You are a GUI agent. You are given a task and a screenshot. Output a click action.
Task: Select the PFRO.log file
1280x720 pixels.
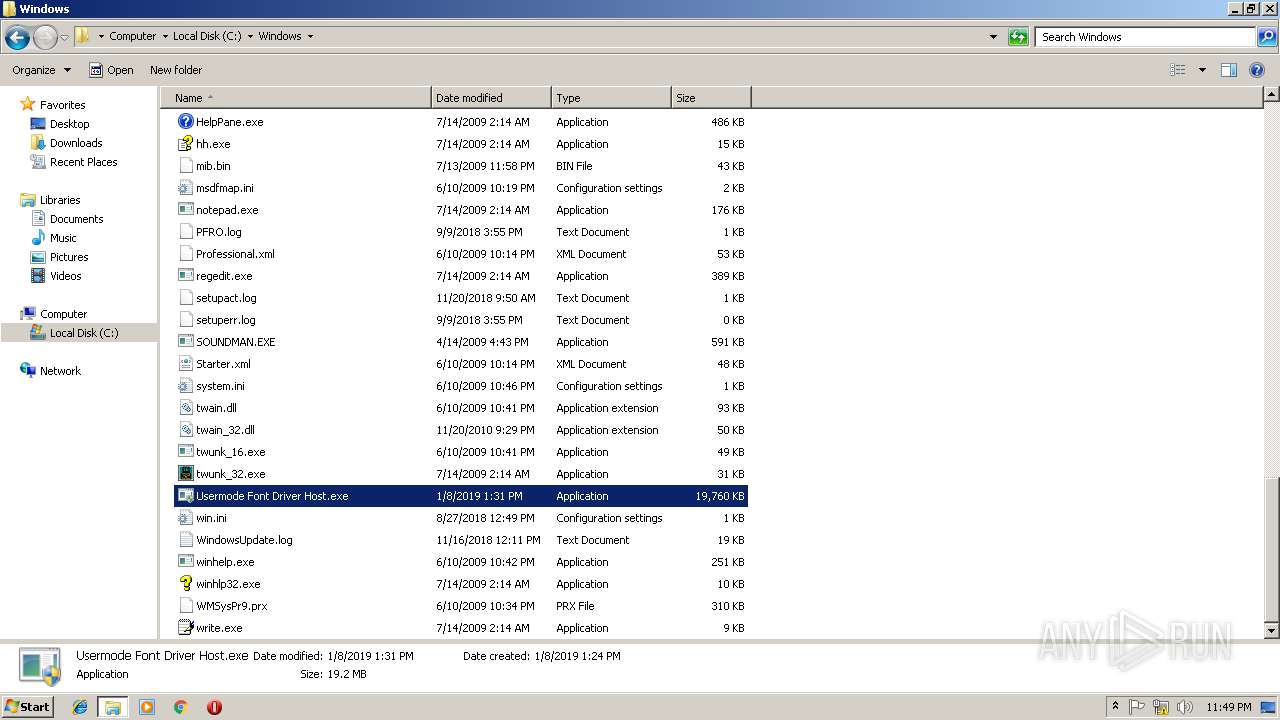click(218, 232)
